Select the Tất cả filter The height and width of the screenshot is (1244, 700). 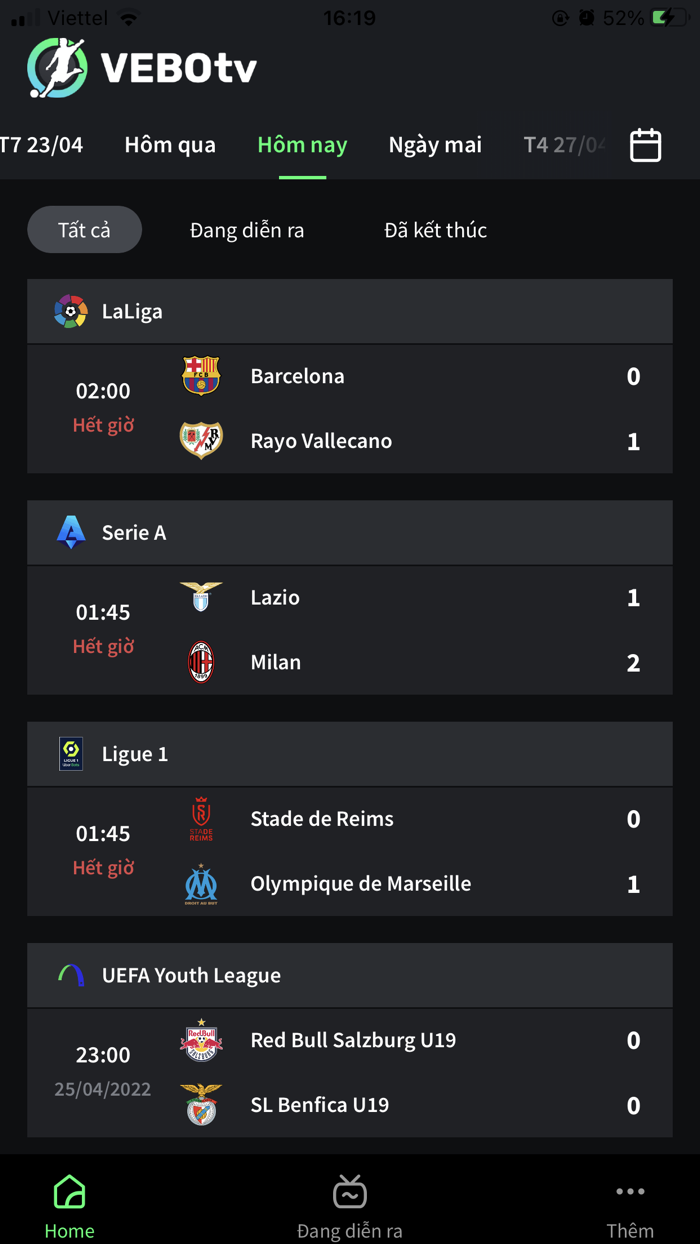(x=84, y=230)
